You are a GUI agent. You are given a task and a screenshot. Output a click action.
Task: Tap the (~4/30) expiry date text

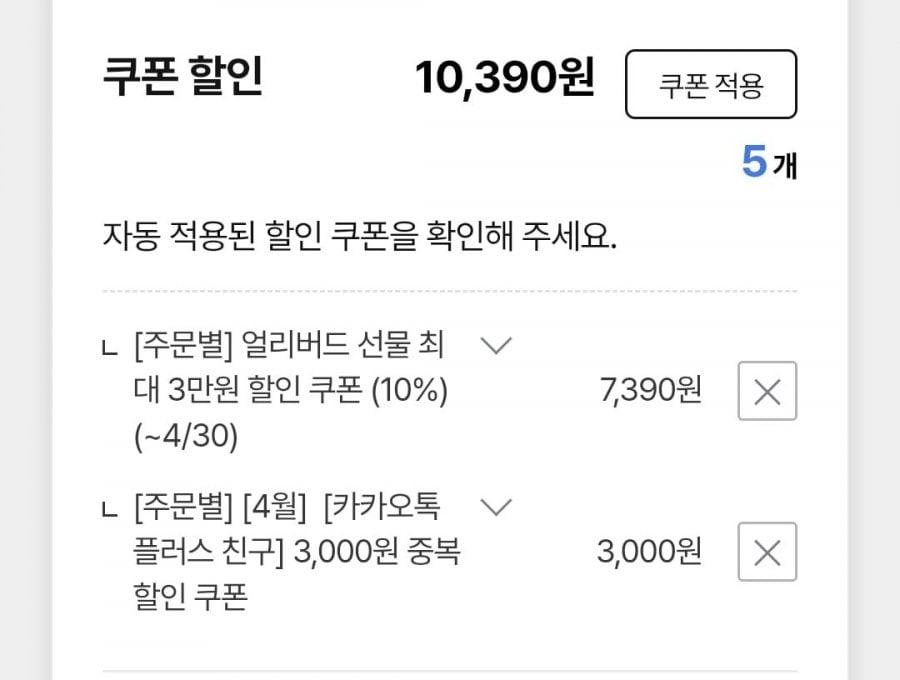186,437
